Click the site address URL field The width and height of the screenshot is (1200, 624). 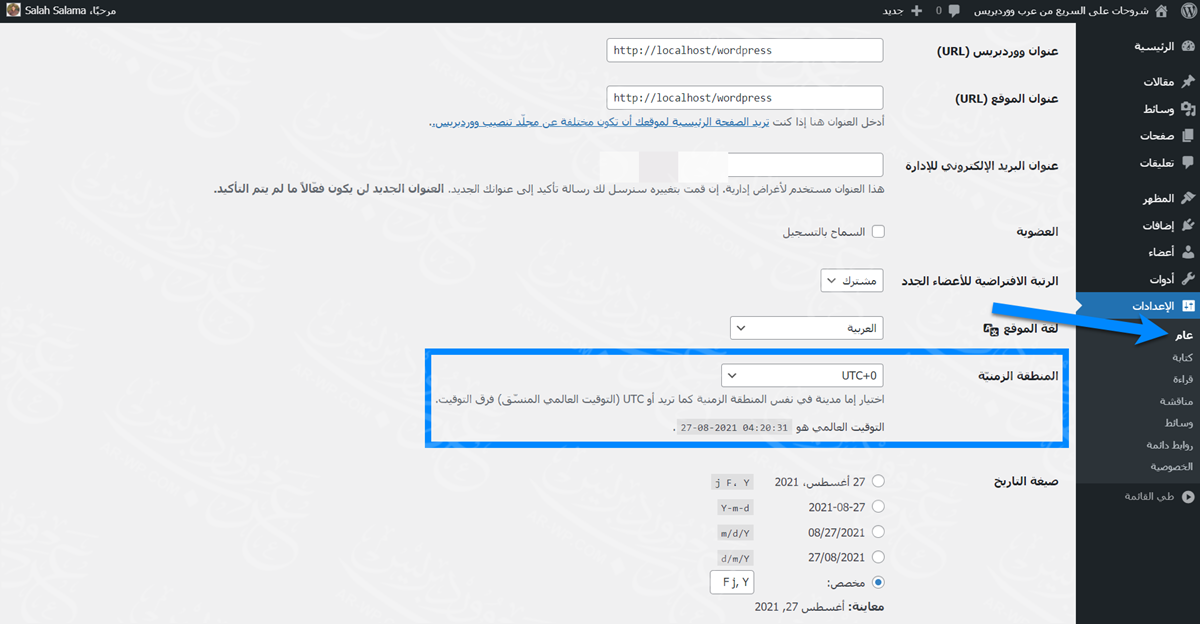click(745, 98)
